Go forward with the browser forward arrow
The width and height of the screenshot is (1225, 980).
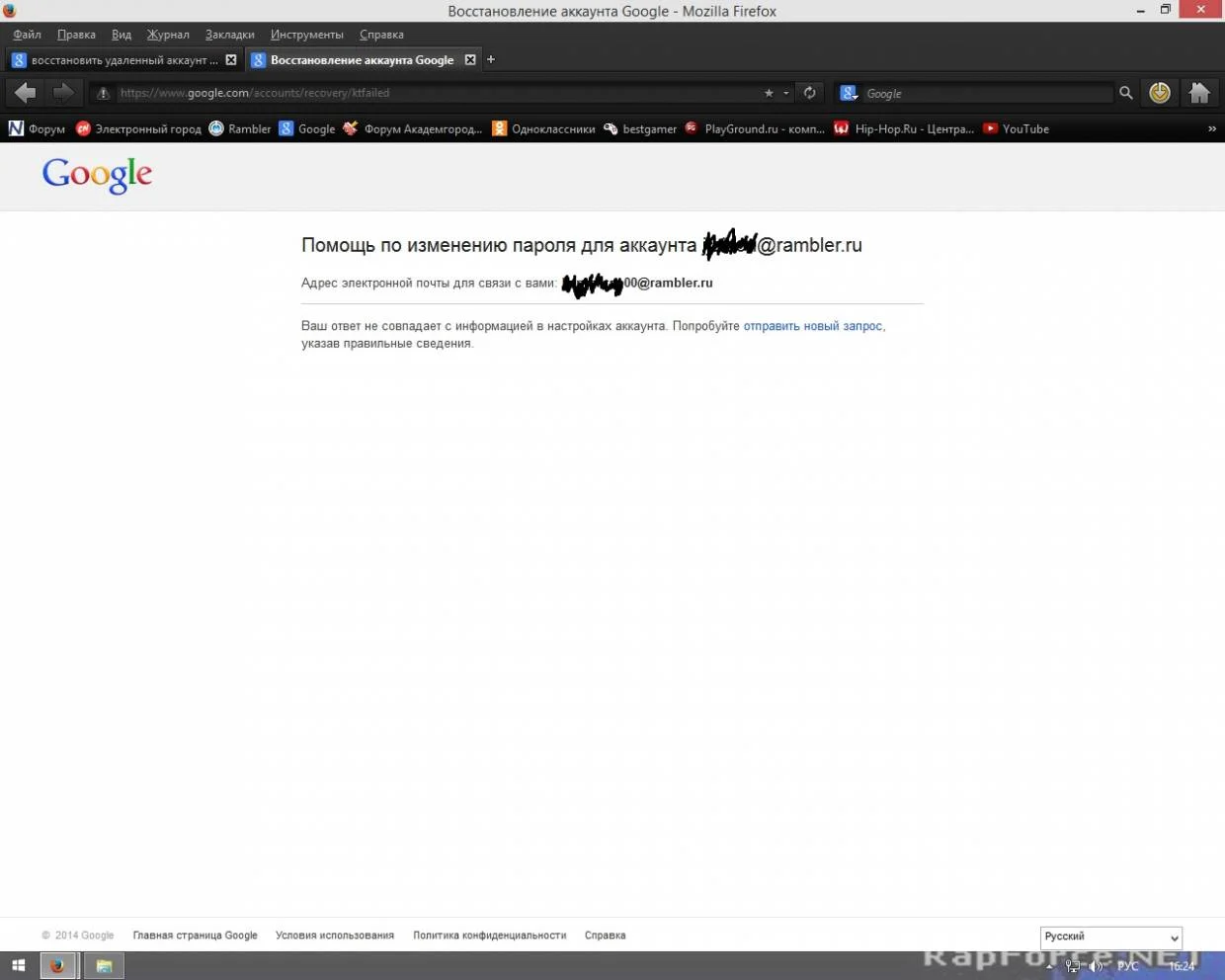pos(62,93)
